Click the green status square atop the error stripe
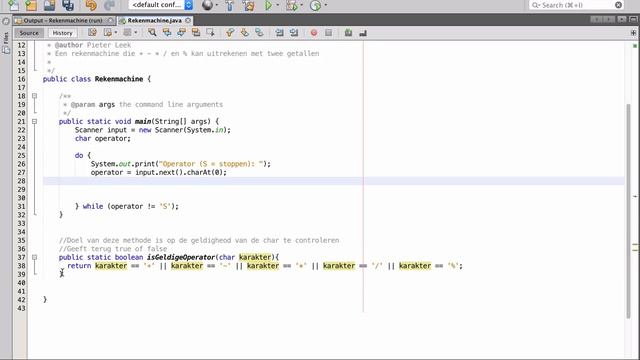The height and width of the screenshot is (360, 640). (x=635, y=45)
